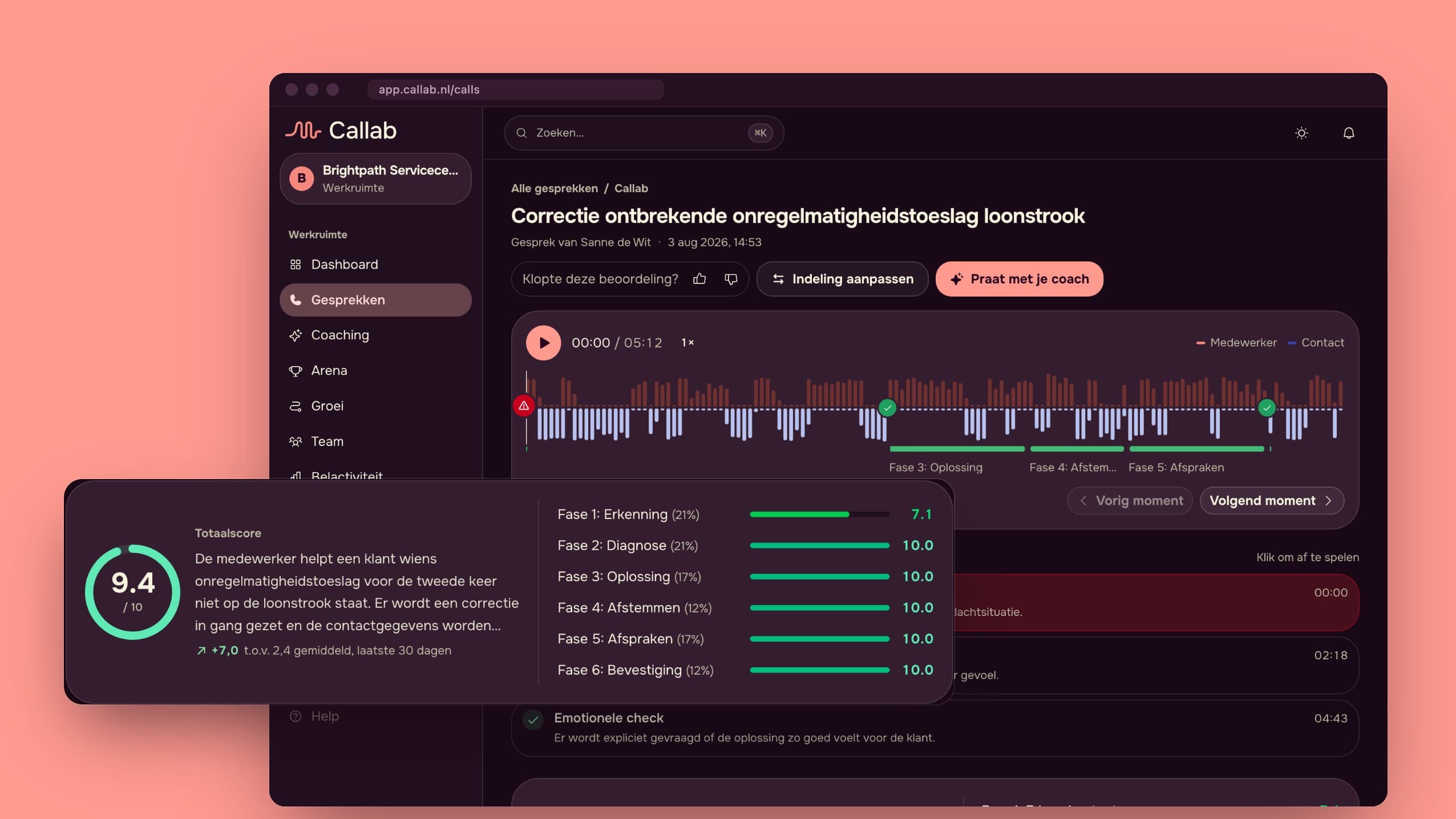Viewport: 1456px width, 819px height.
Task: Open the notifications bell
Action: [1348, 133]
